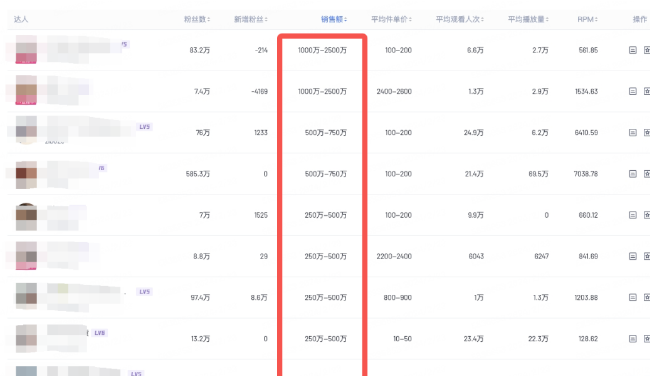Image resolution: width=650 pixels, height=376 pixels.
Task: Sort by RPM column header
Action: 587,19
